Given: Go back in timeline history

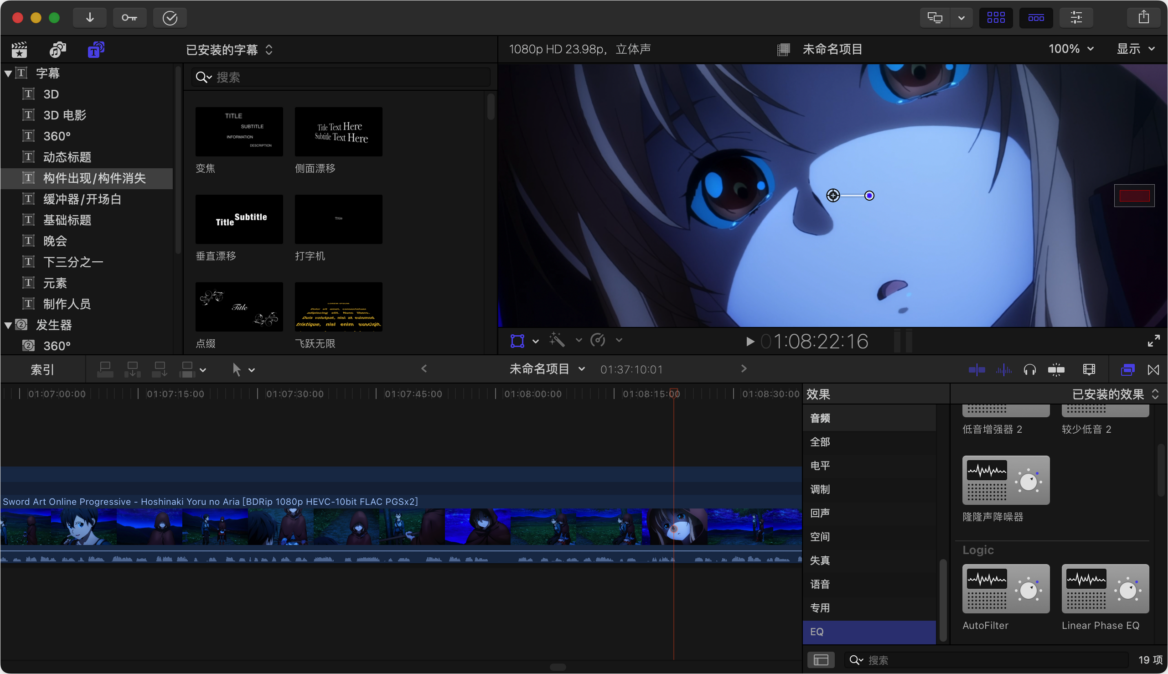Looking at the screenshot, I should tap(424, 369).
